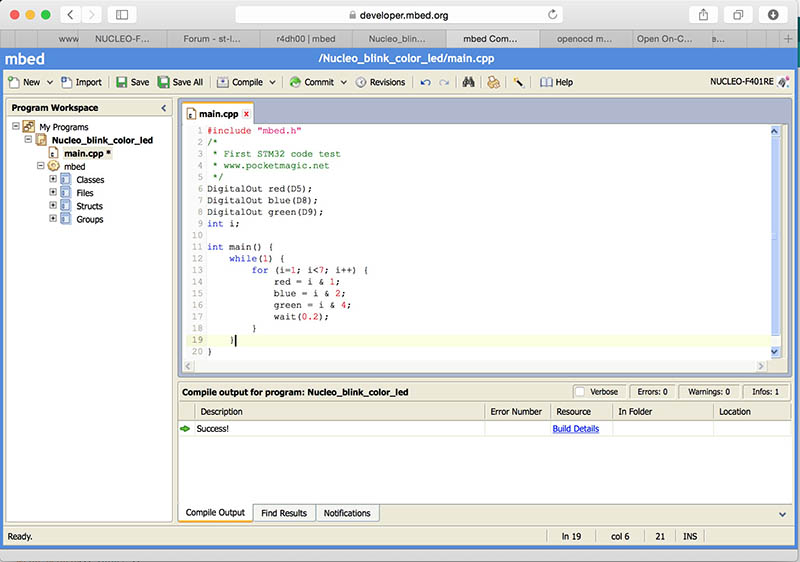Enable the Verbose checkbox
800x562 pixels.
tap(580, 392)
